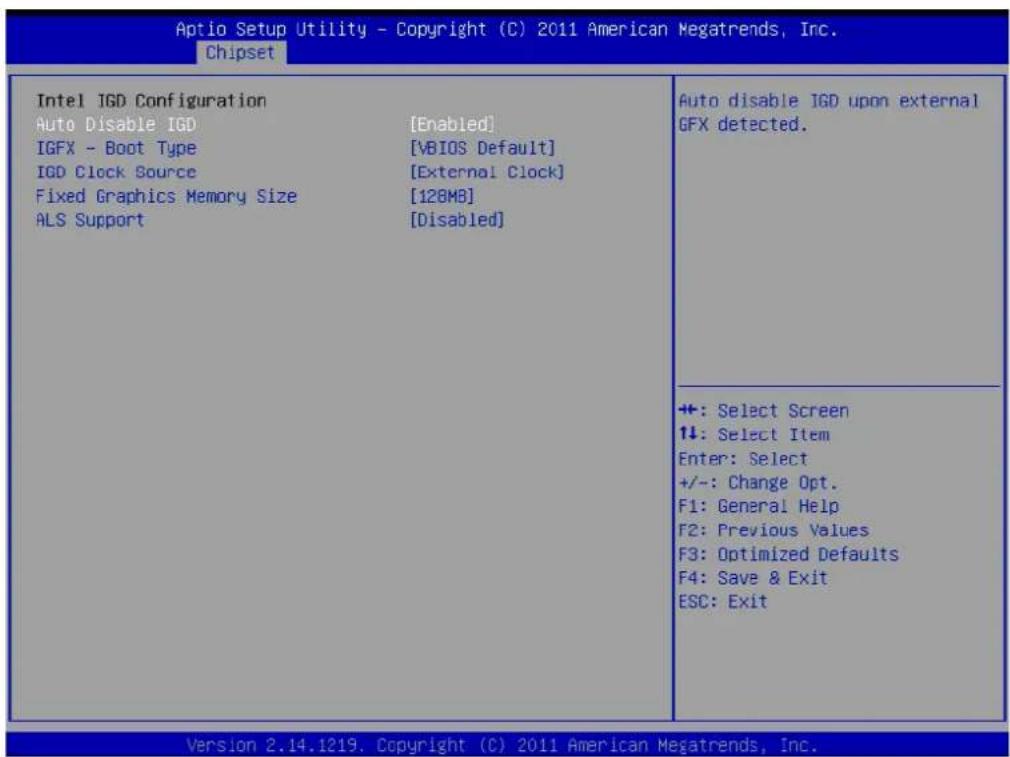Toggle the ALS Support [Disabled] value
The image size is (1010, 757).
tap(457, 220)
